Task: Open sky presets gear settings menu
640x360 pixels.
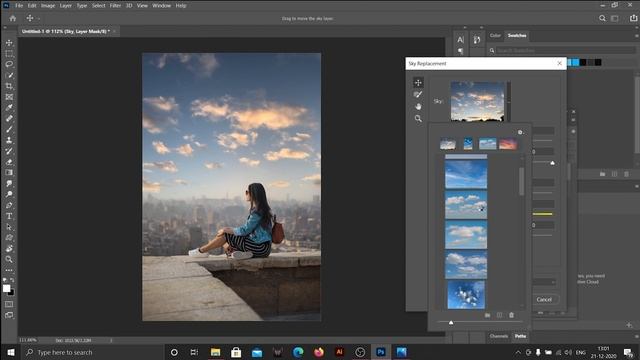Action: pos(520,132)
